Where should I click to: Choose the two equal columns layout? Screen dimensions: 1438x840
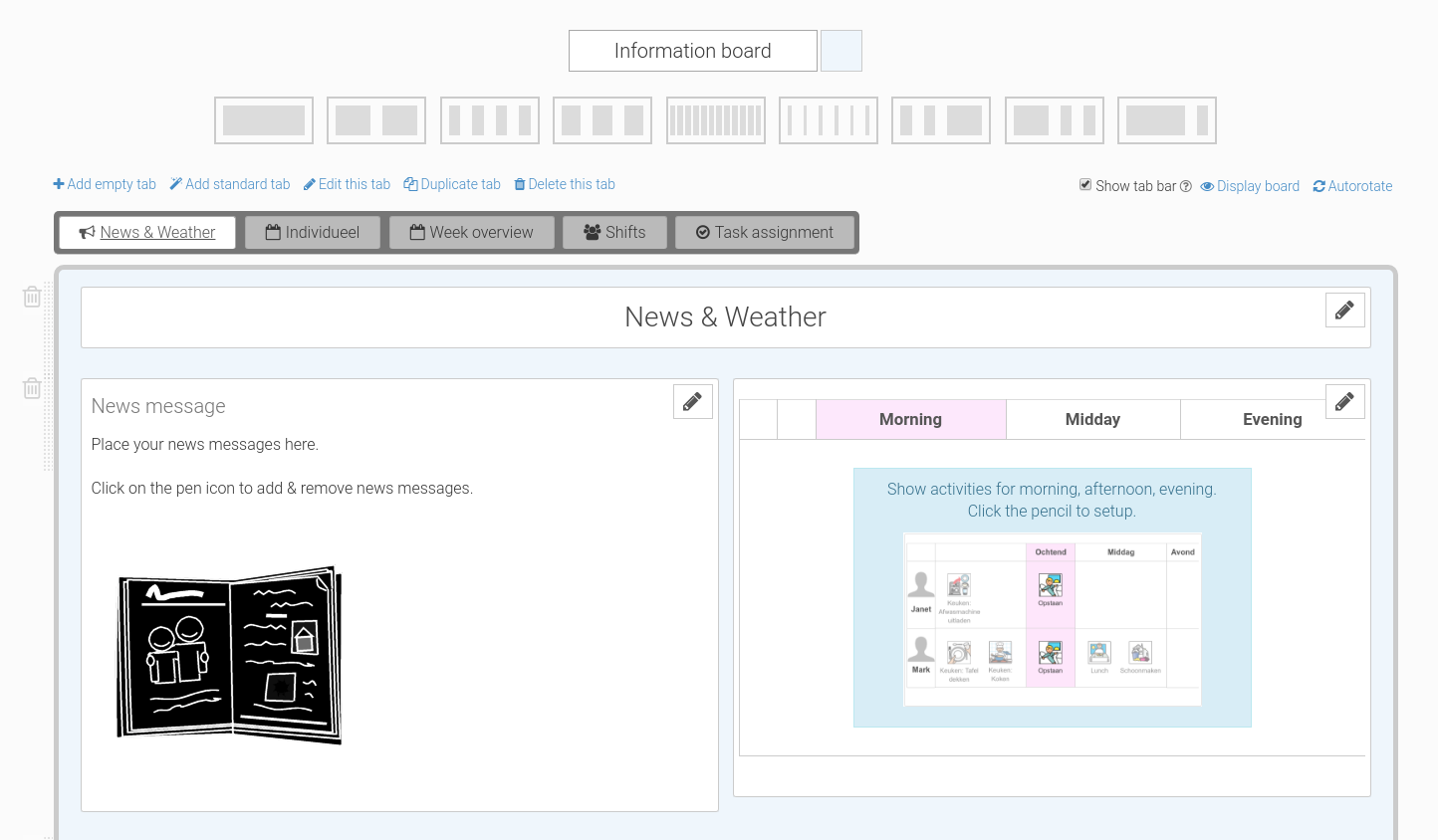pyautogui.click(x=376, y=120)
